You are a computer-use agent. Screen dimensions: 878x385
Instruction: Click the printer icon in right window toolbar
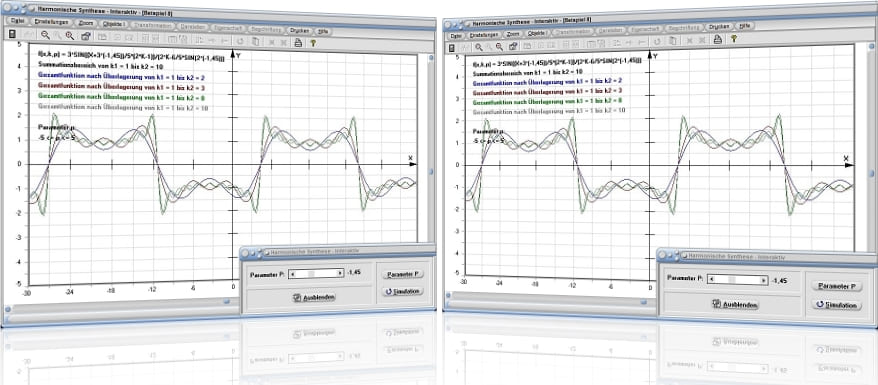pos(717,39)
